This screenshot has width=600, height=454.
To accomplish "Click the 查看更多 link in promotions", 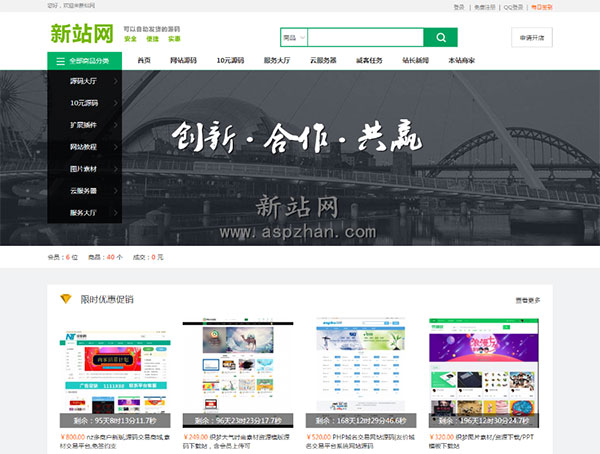I will [528, 300].
